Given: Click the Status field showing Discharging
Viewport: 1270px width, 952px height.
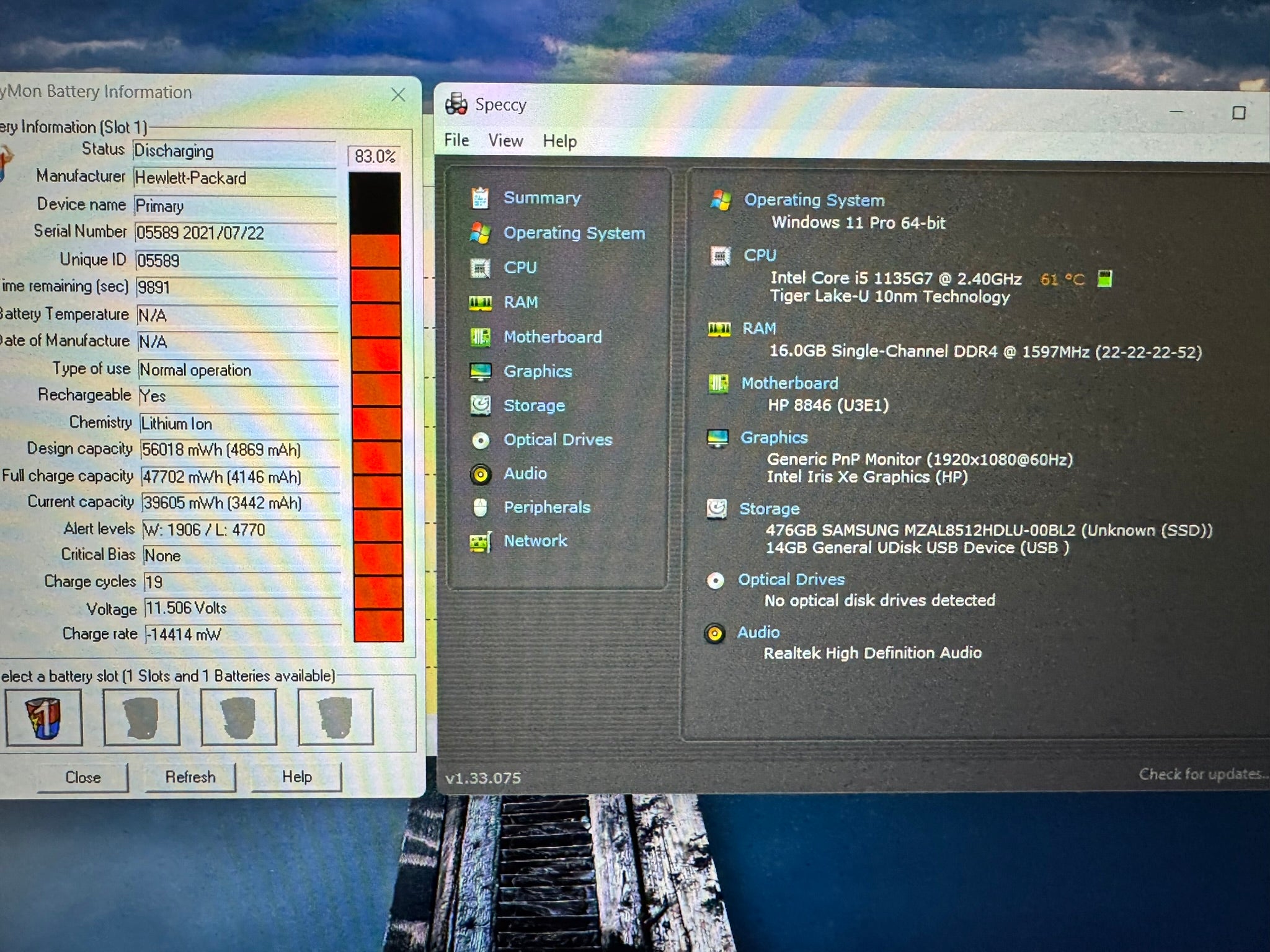Looking at the screenshot, I should click(x=234, y=151).
